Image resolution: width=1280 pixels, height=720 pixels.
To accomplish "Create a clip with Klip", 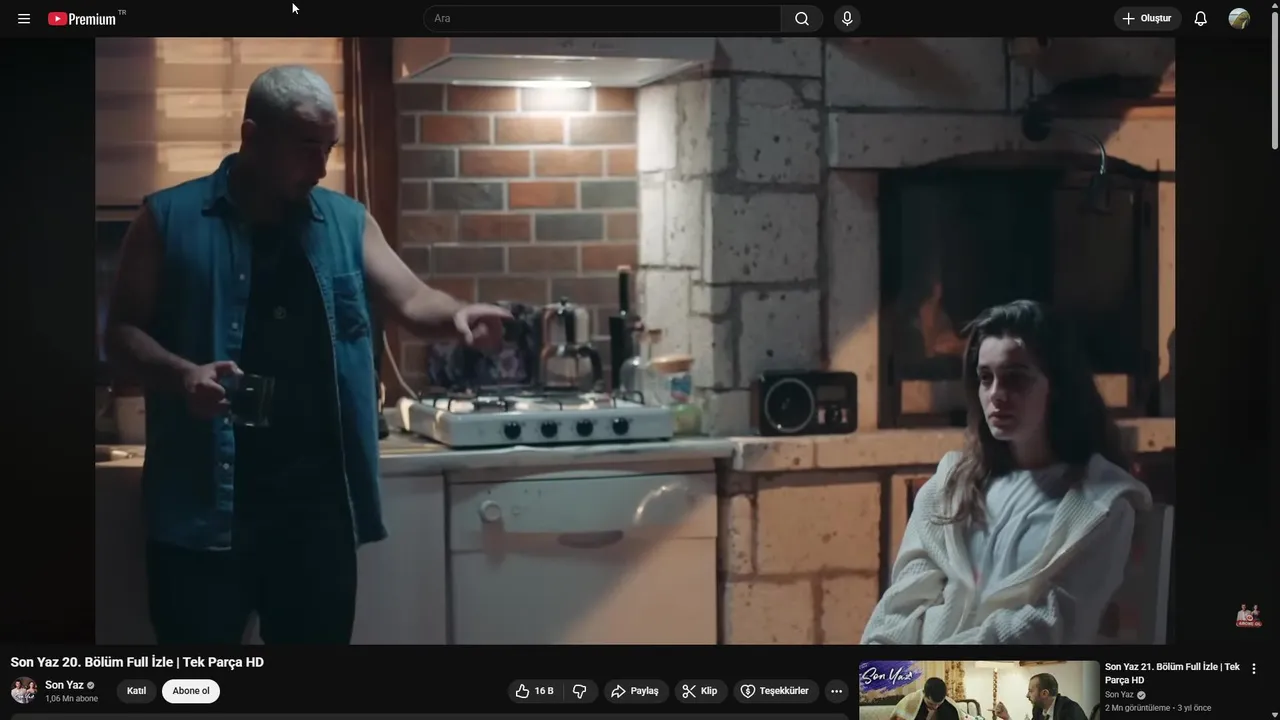I will 700,691.
